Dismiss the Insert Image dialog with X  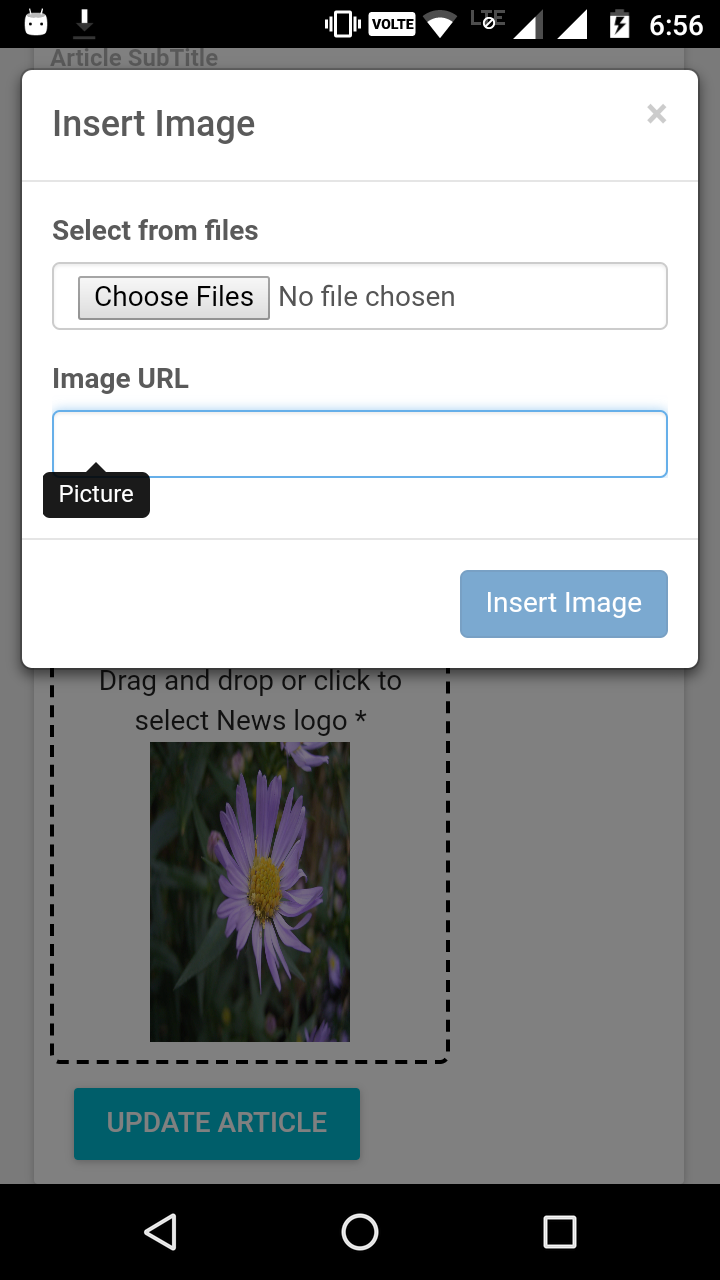656,114
